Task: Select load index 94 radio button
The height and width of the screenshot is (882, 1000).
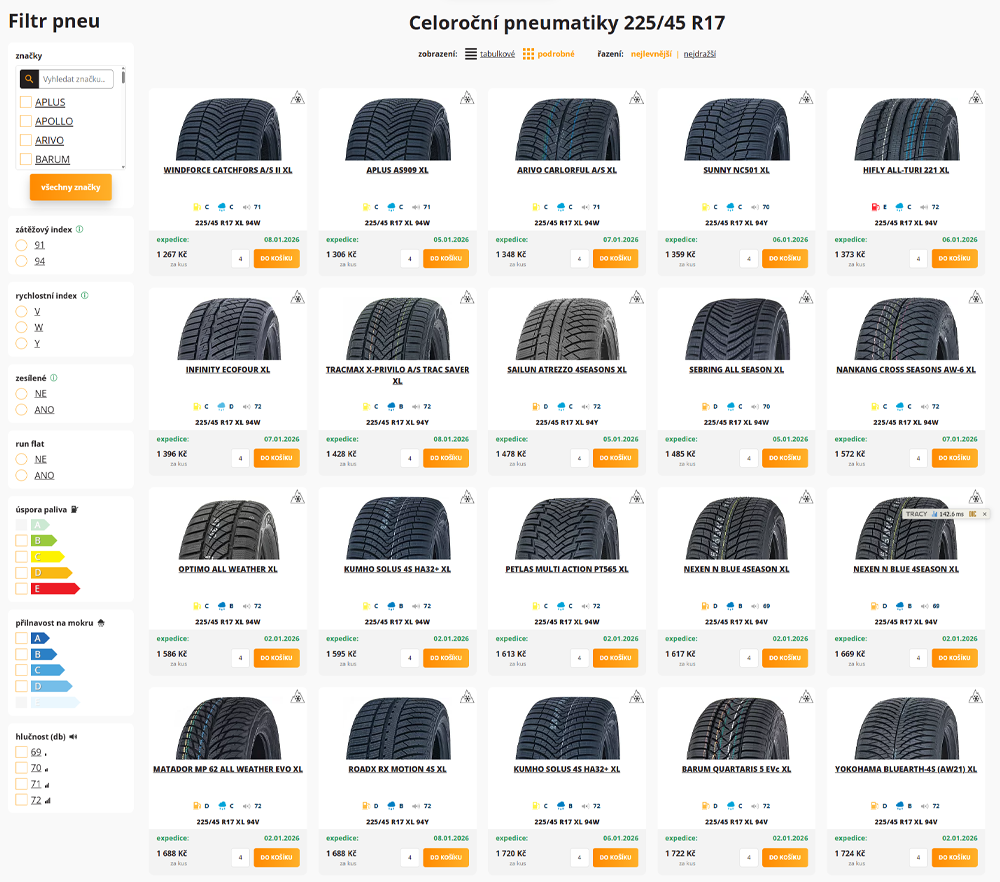Action: point(21,261)
